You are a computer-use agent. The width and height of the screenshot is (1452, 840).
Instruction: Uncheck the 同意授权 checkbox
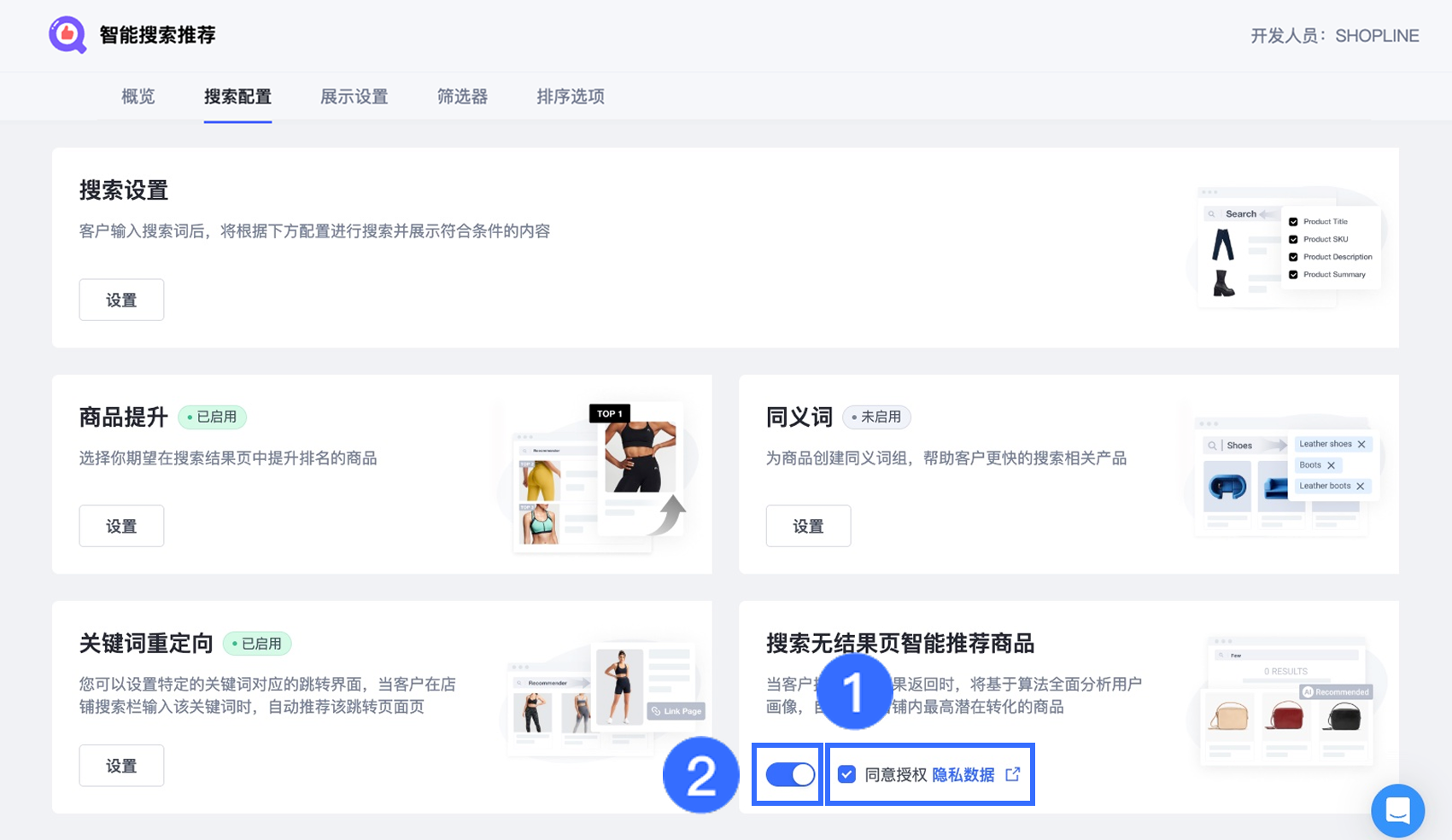point(846,774)
